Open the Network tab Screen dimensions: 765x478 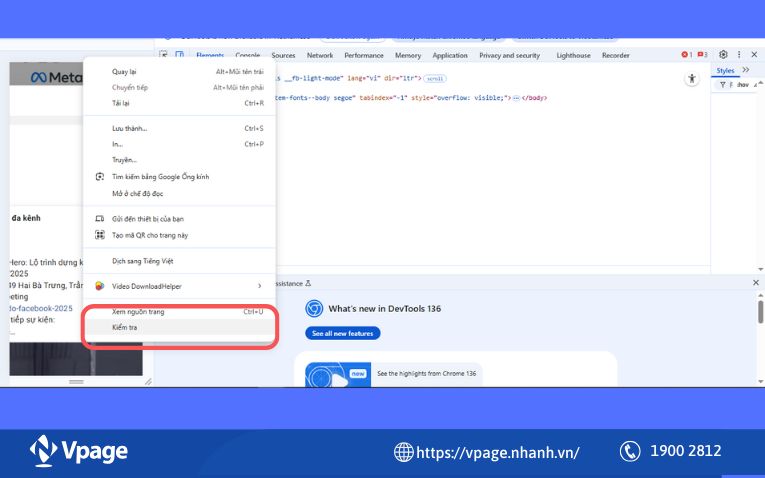coord(320,55)
